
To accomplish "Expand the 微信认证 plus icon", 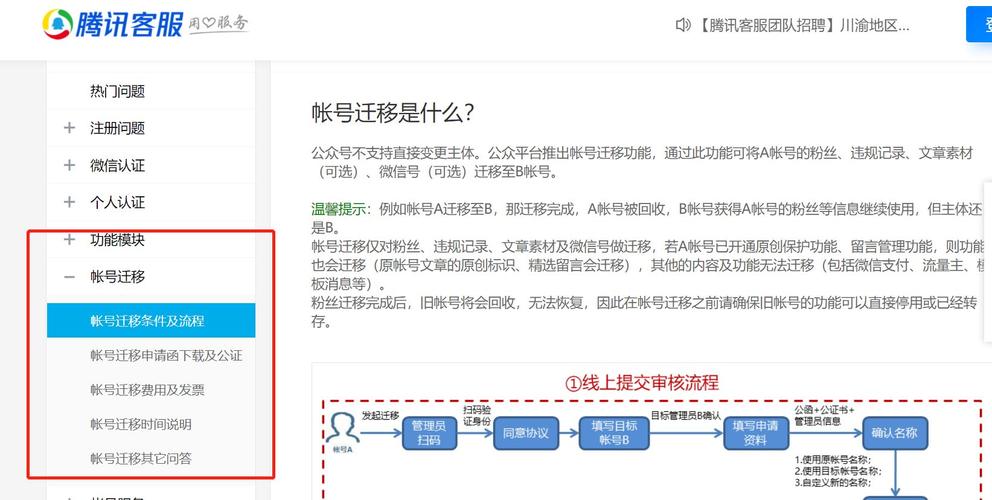I will click(x=70, y=165).
